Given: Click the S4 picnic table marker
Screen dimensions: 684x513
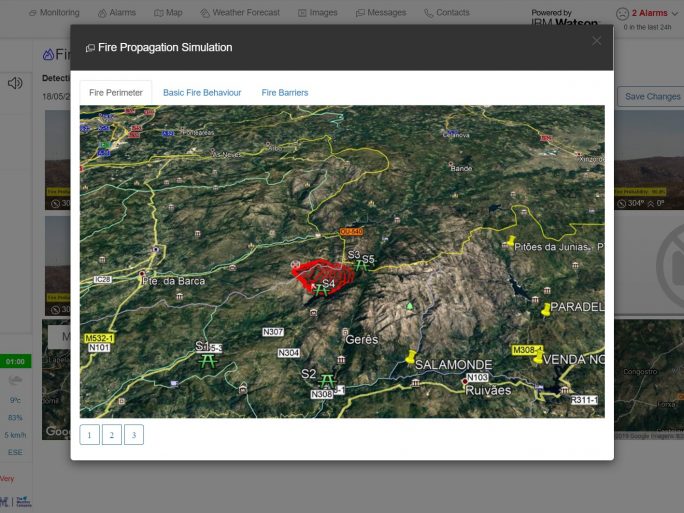Looking at the screenshot, I should (x=321, y=290).
